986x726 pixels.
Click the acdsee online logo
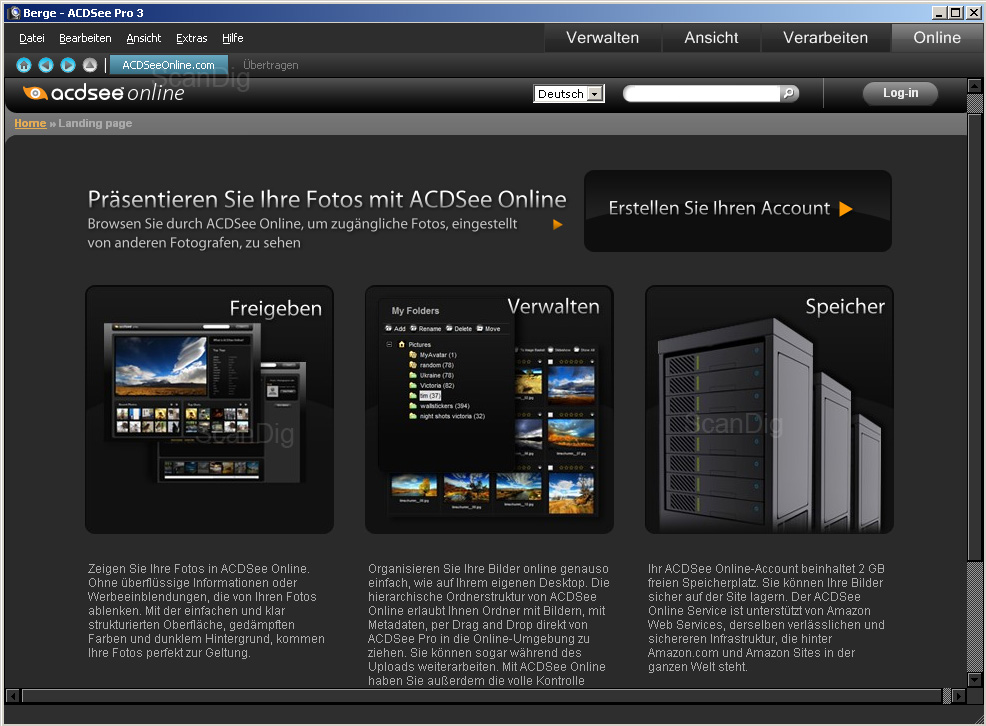(x=104, y=93)
